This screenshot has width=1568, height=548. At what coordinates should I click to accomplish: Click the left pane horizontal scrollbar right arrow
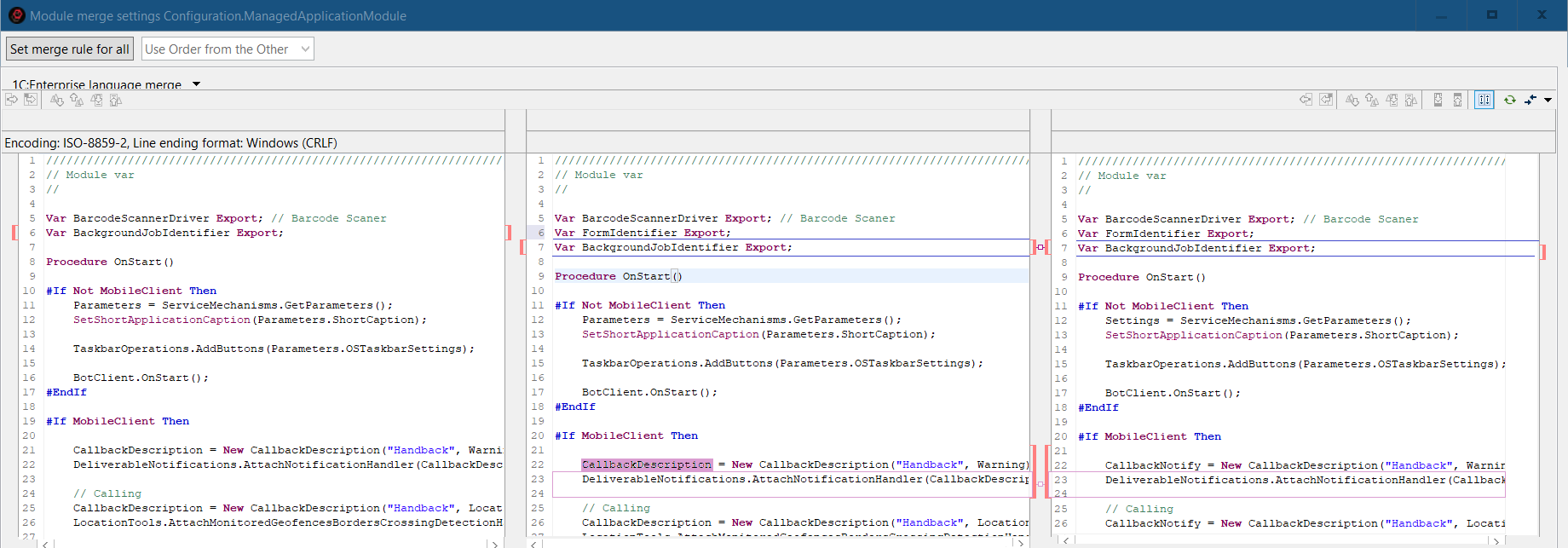pyautogui.click(x=493, y=543)
